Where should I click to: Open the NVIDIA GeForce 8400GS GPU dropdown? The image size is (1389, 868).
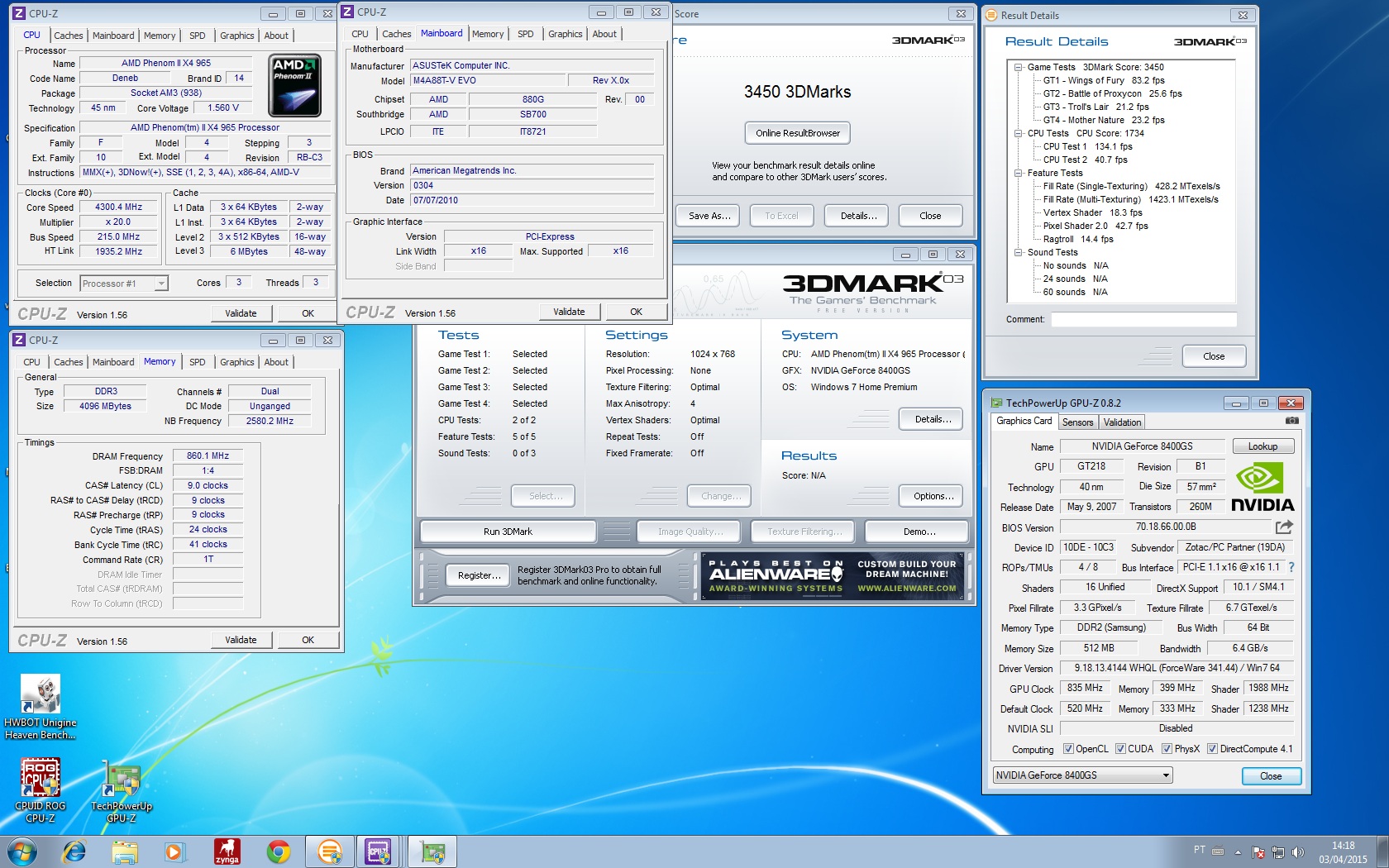1082,775
